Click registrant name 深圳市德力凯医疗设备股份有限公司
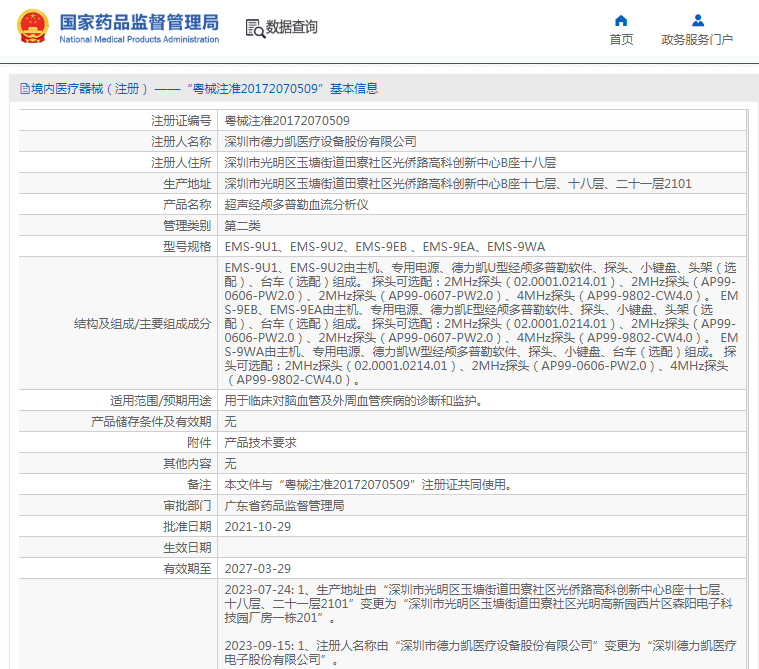 coord(320,142)
